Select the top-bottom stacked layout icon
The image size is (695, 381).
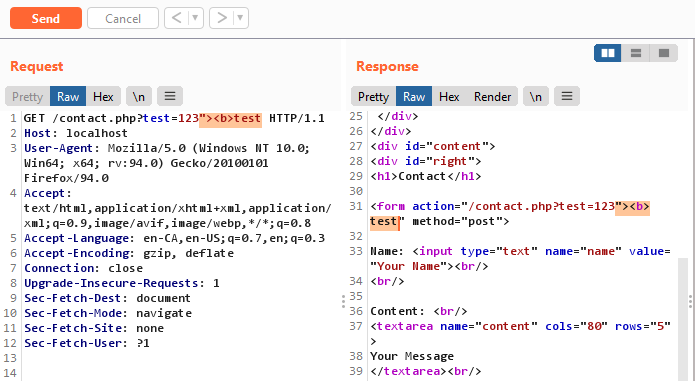point(636,53)
